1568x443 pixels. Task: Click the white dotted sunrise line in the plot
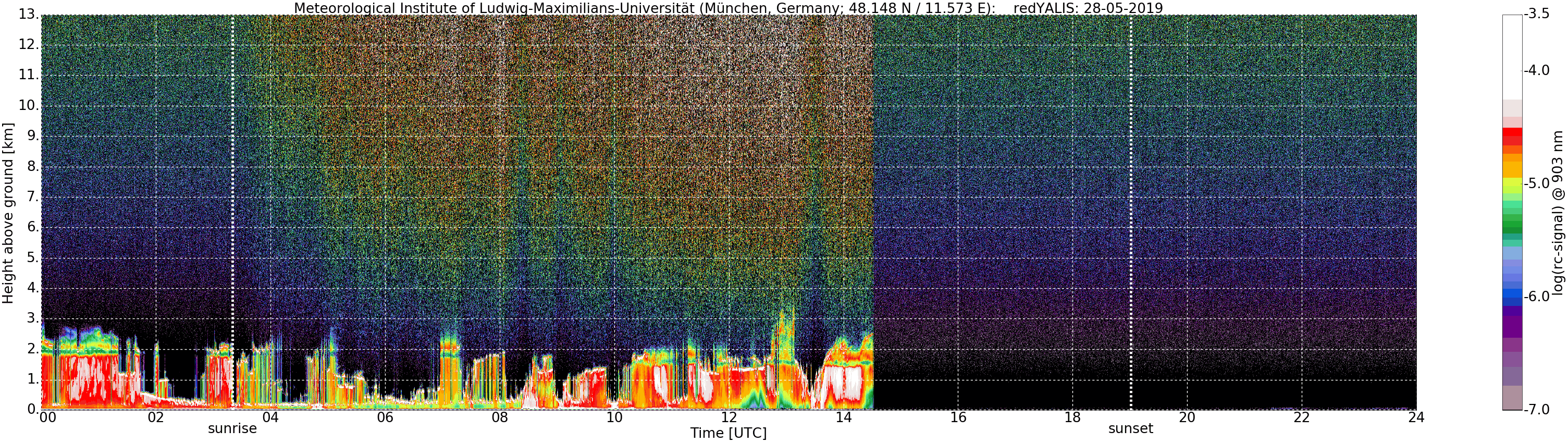[x=233, y=212]
